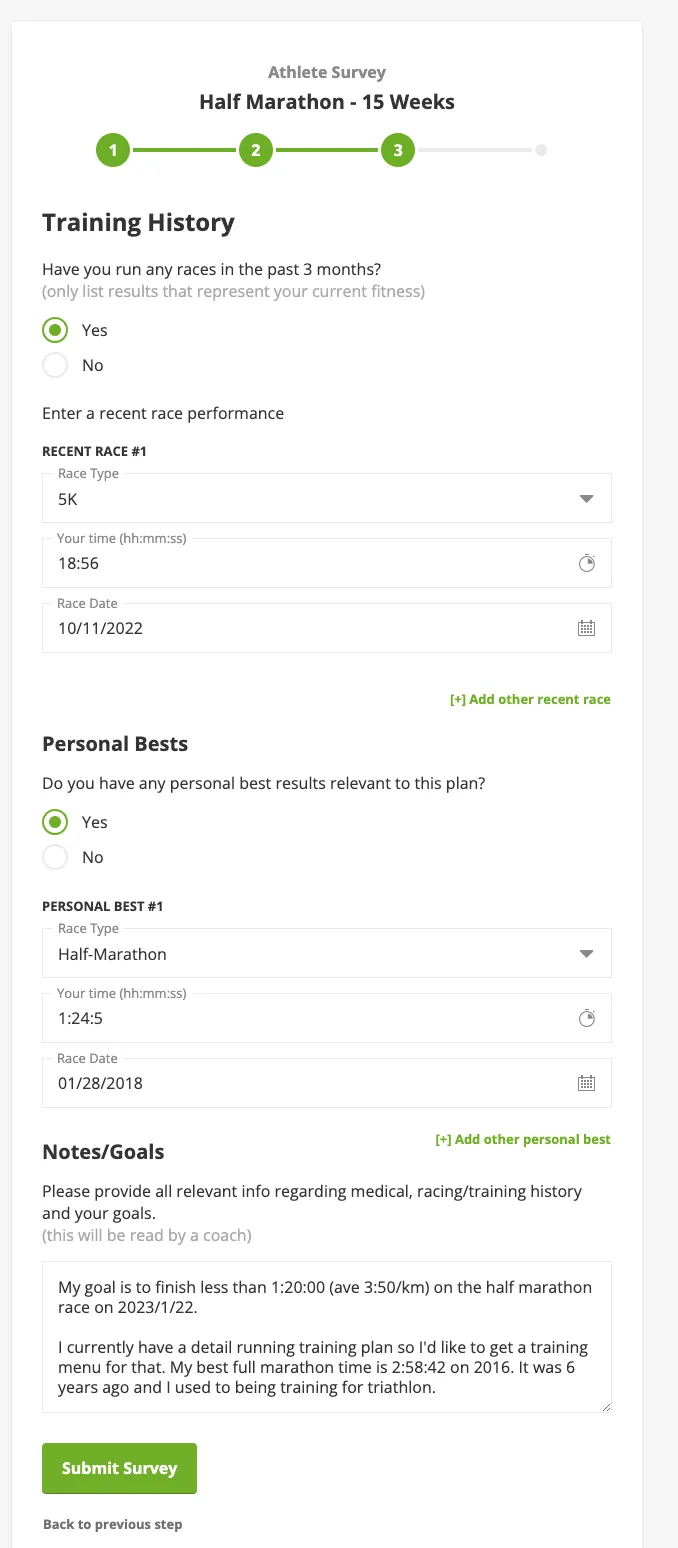Click Add other recent race link
The width and height of the screenshot is (678, 1548).
pyautogui.click(x=530, y=699)
